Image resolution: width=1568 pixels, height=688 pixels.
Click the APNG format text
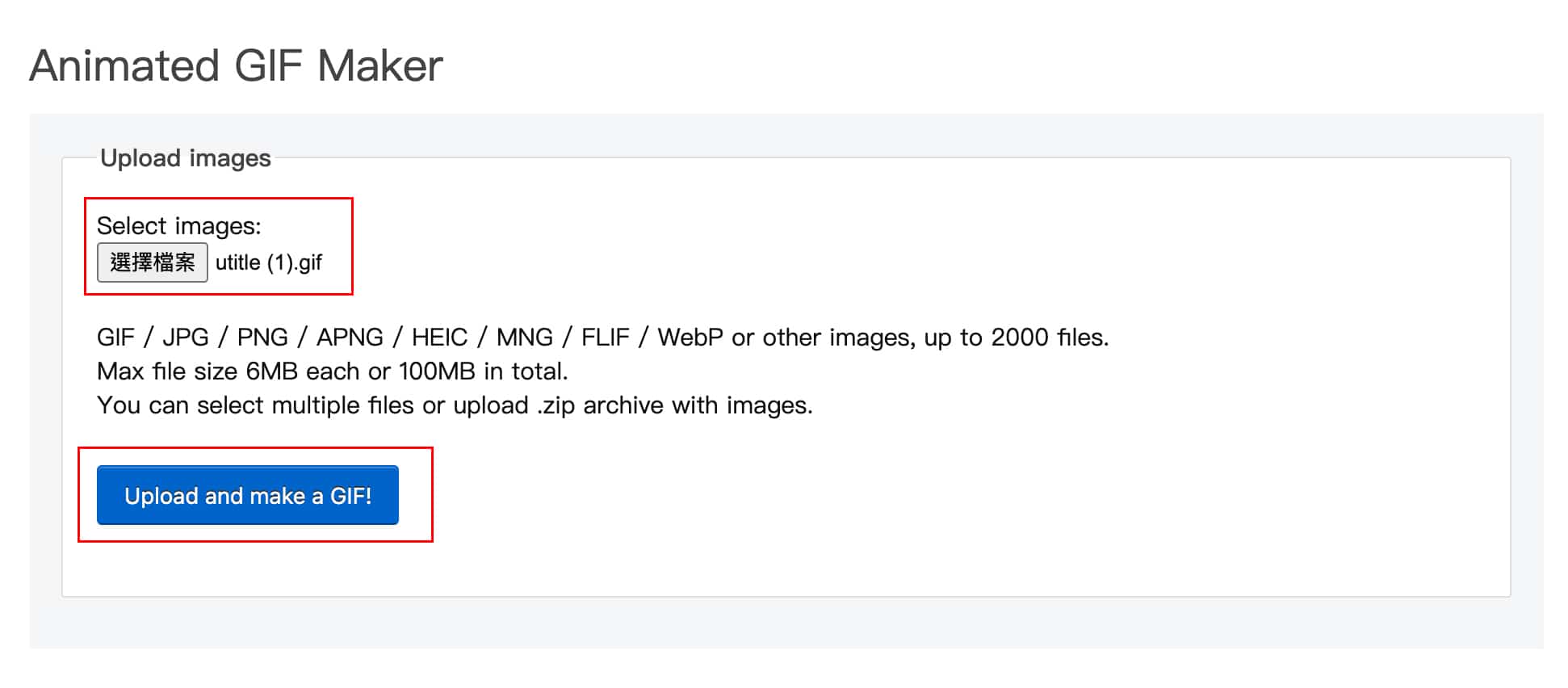point(350,338)
